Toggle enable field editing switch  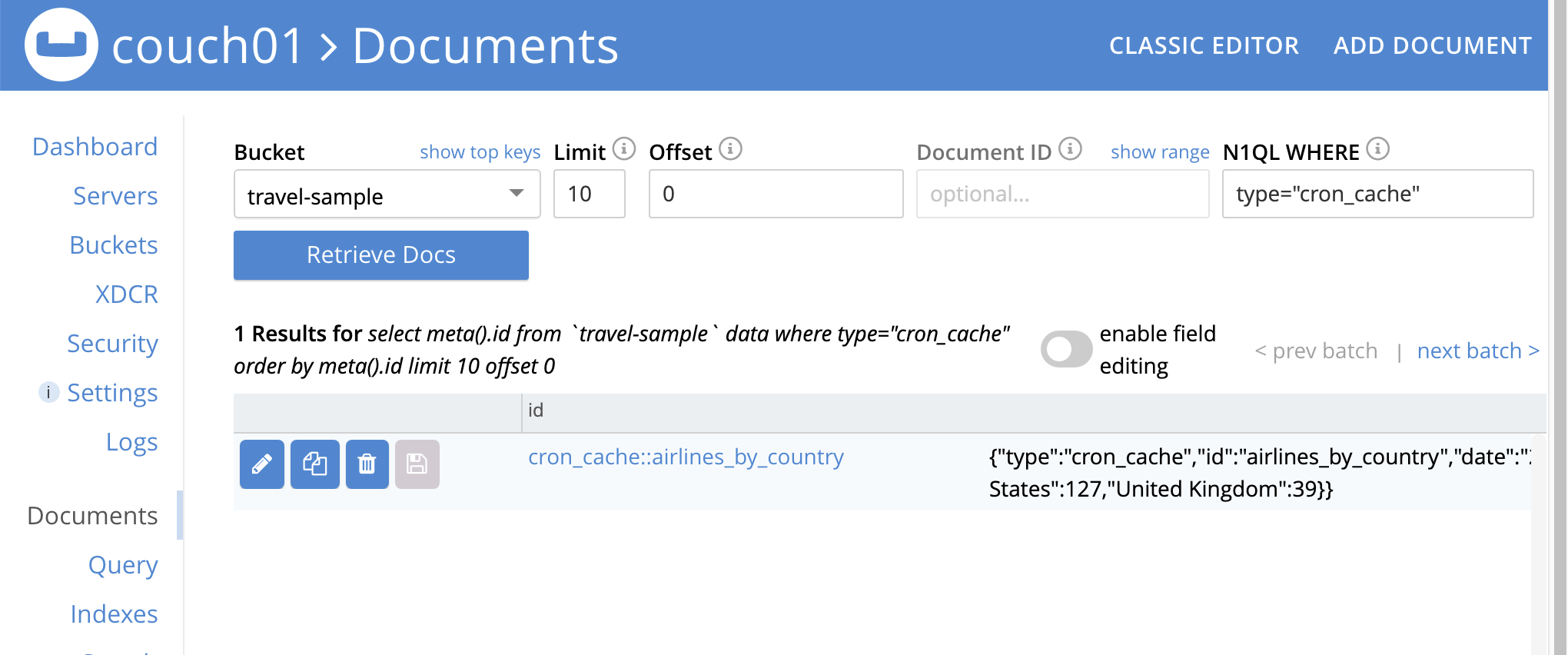pos(1066,350)
